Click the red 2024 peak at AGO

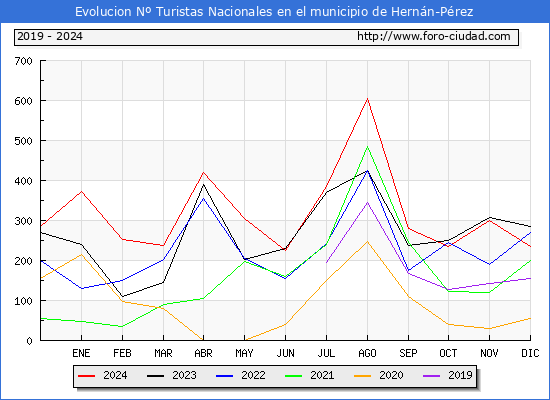click(x=367, y=99)
